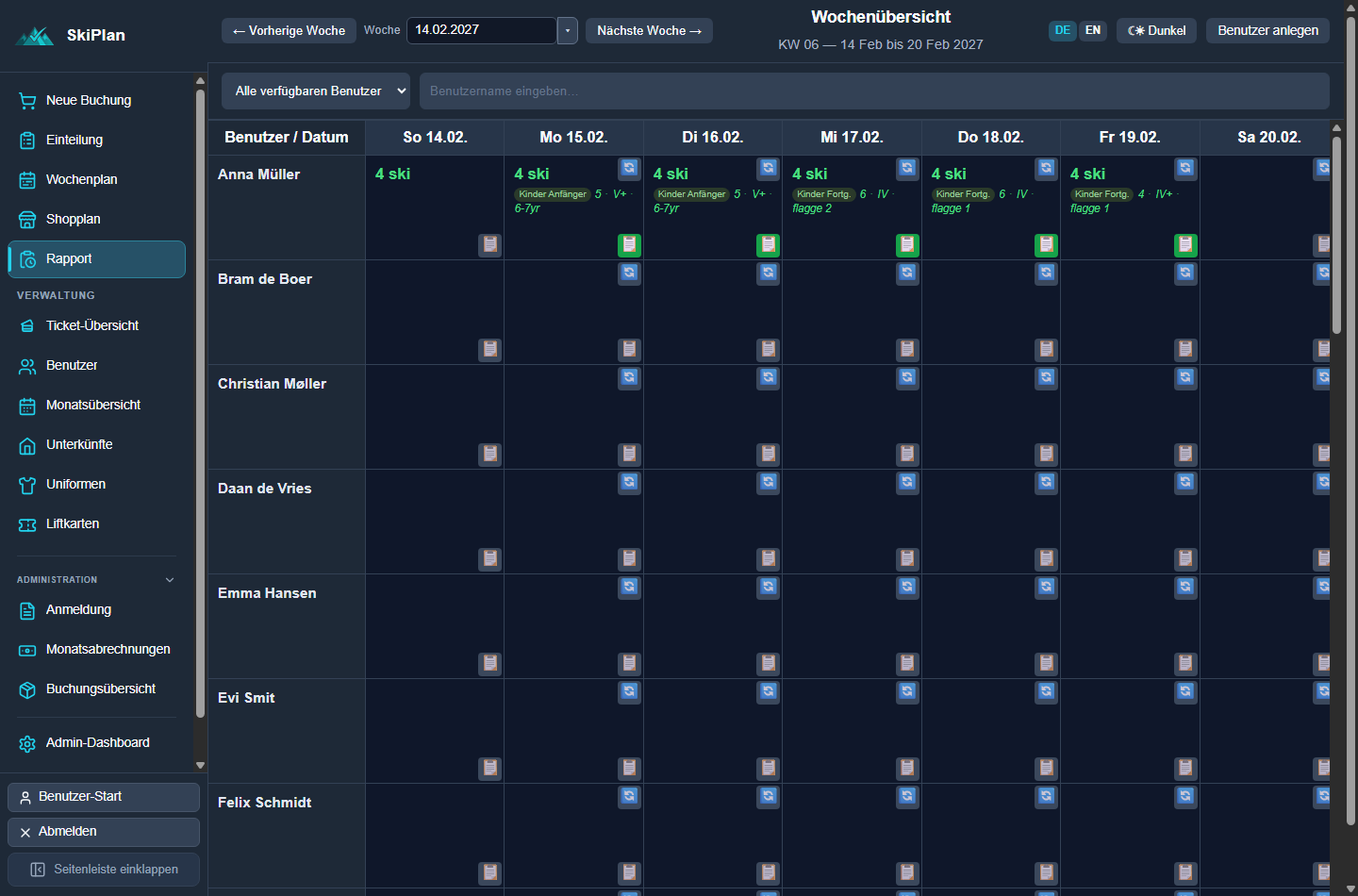Focus the Benutzername eingeben search field

point(874,91)
